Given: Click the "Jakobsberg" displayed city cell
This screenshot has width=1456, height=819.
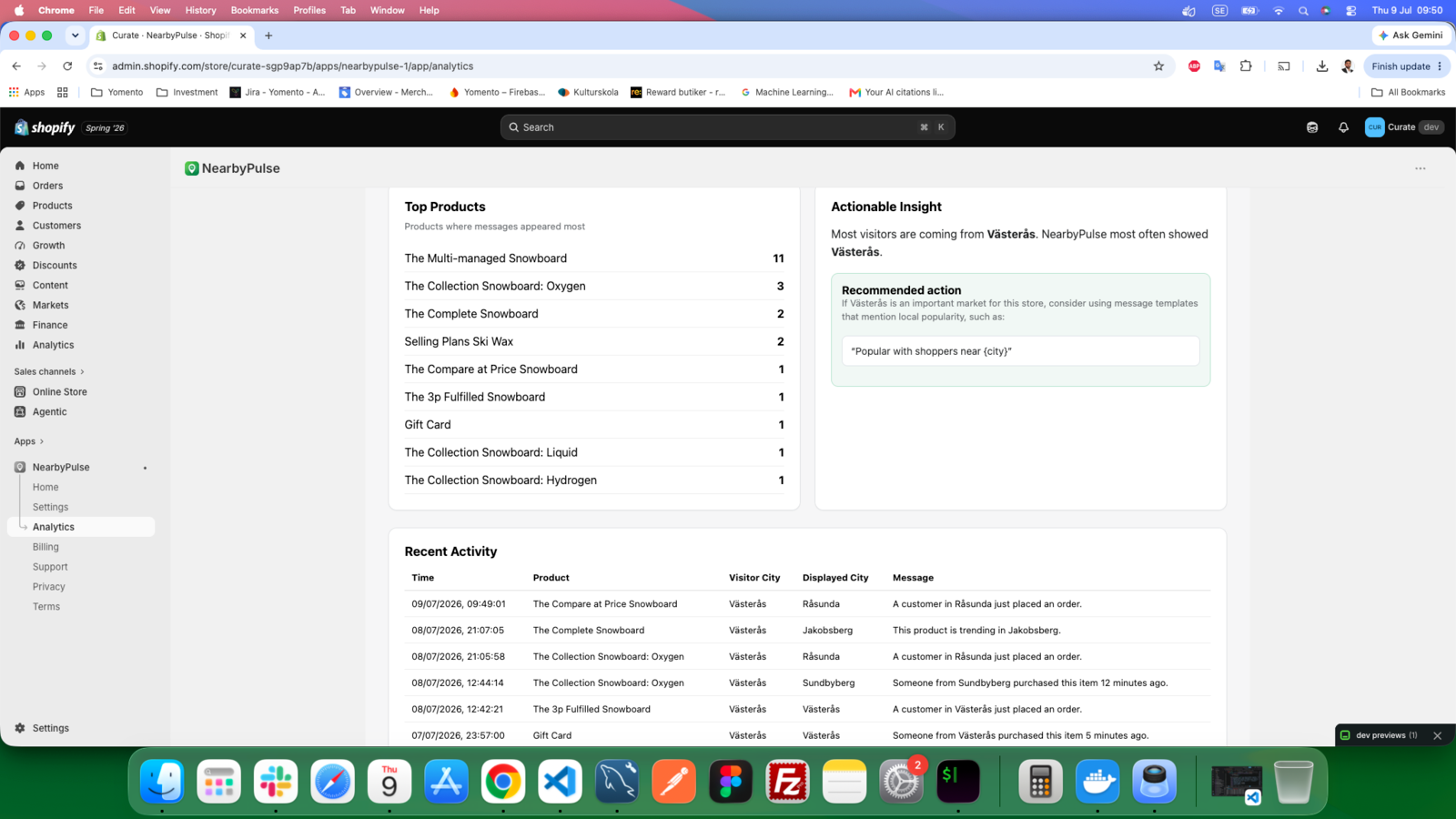Looking at the screenshot, I should (827, 630).
